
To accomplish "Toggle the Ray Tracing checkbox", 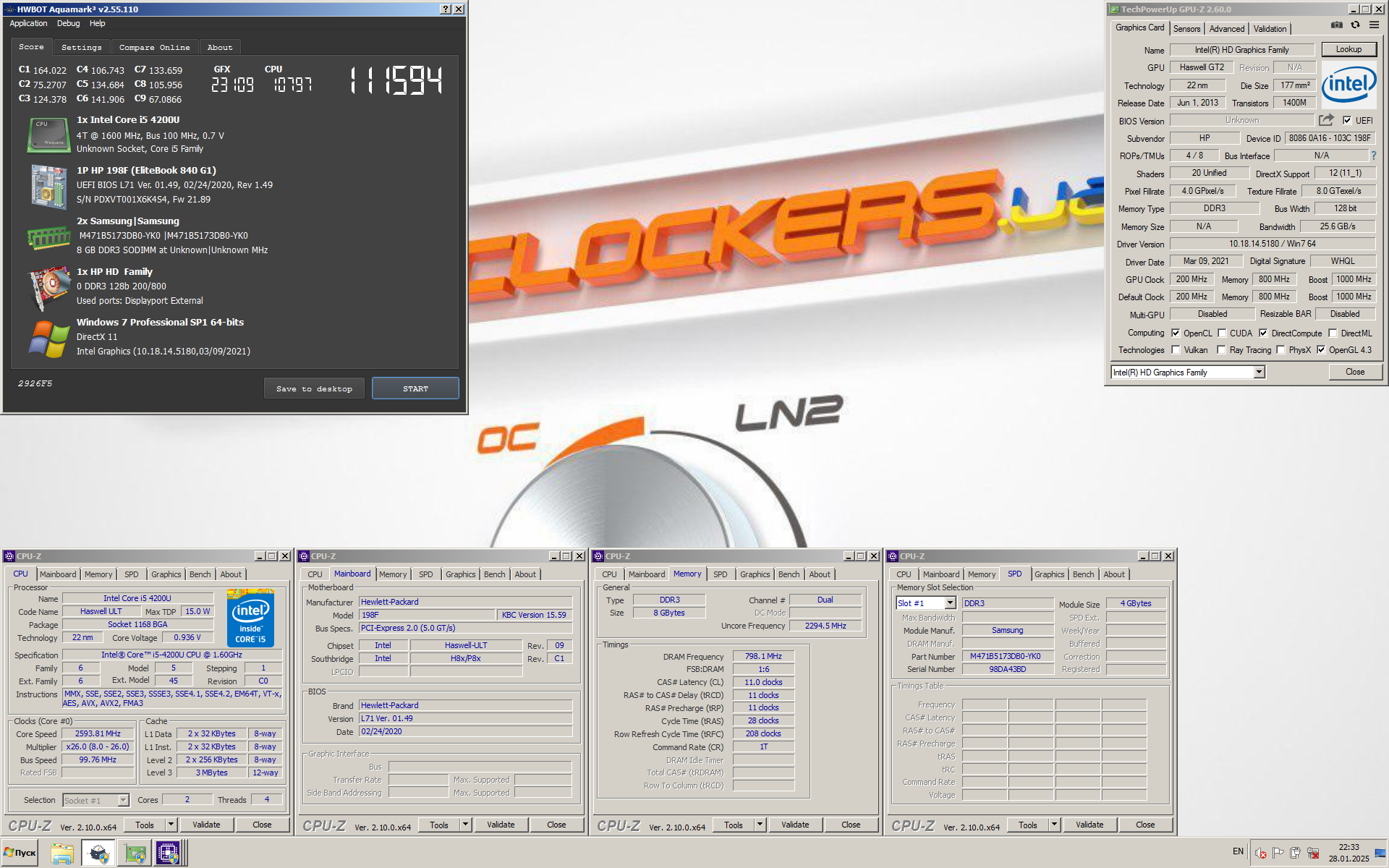I will 1221,350.
